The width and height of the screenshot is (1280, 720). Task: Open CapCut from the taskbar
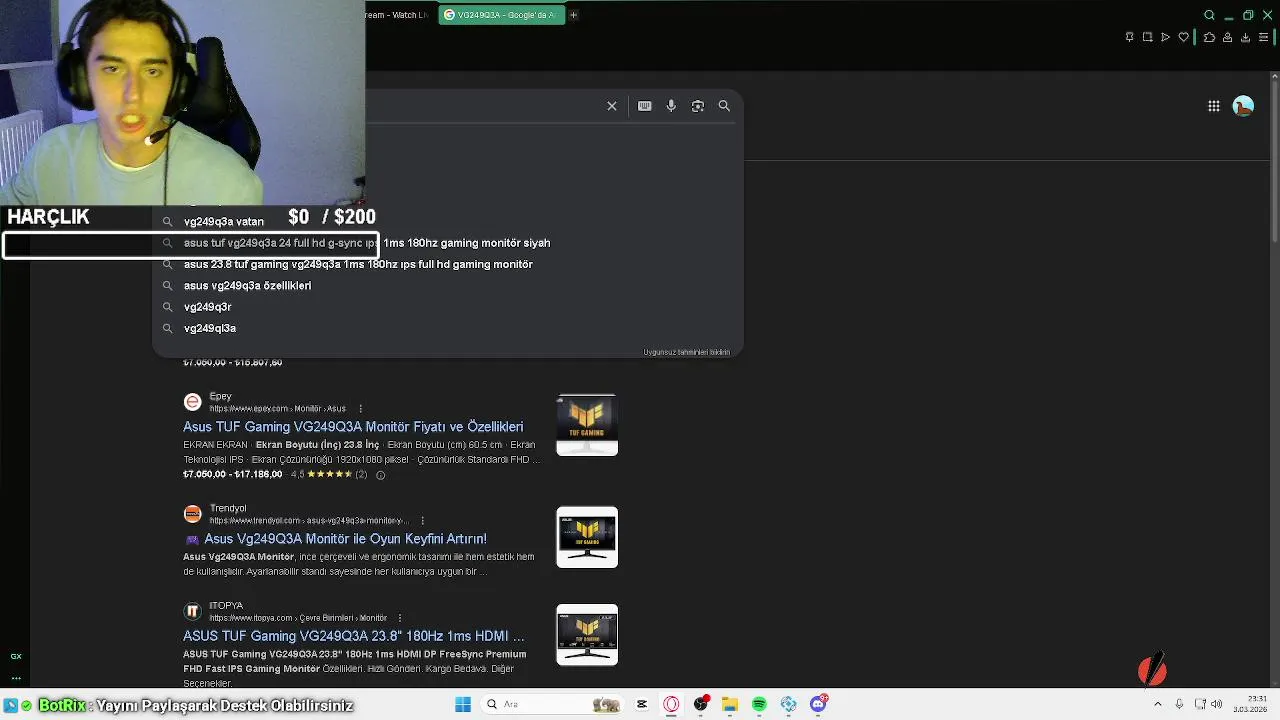642,704
